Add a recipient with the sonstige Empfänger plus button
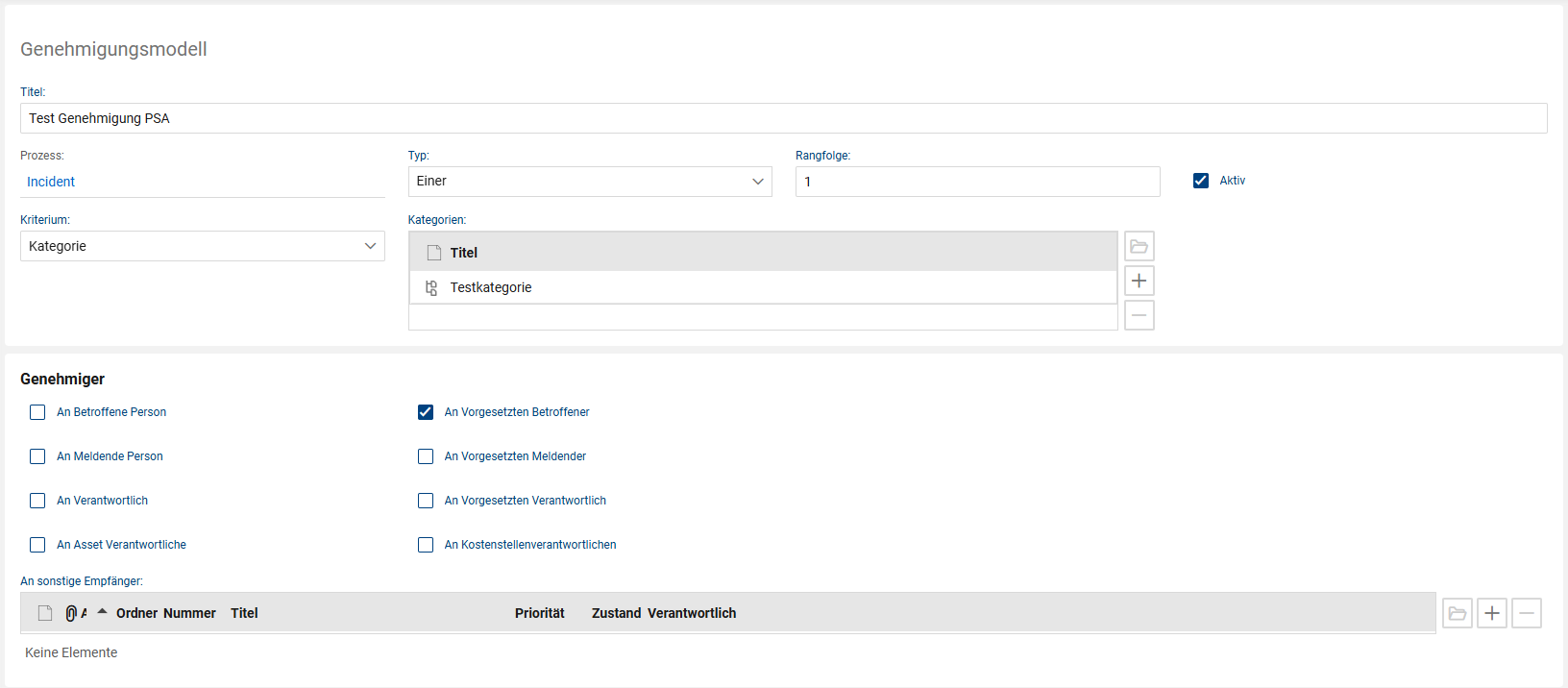1568x688 pixels. pos(1492,613)
